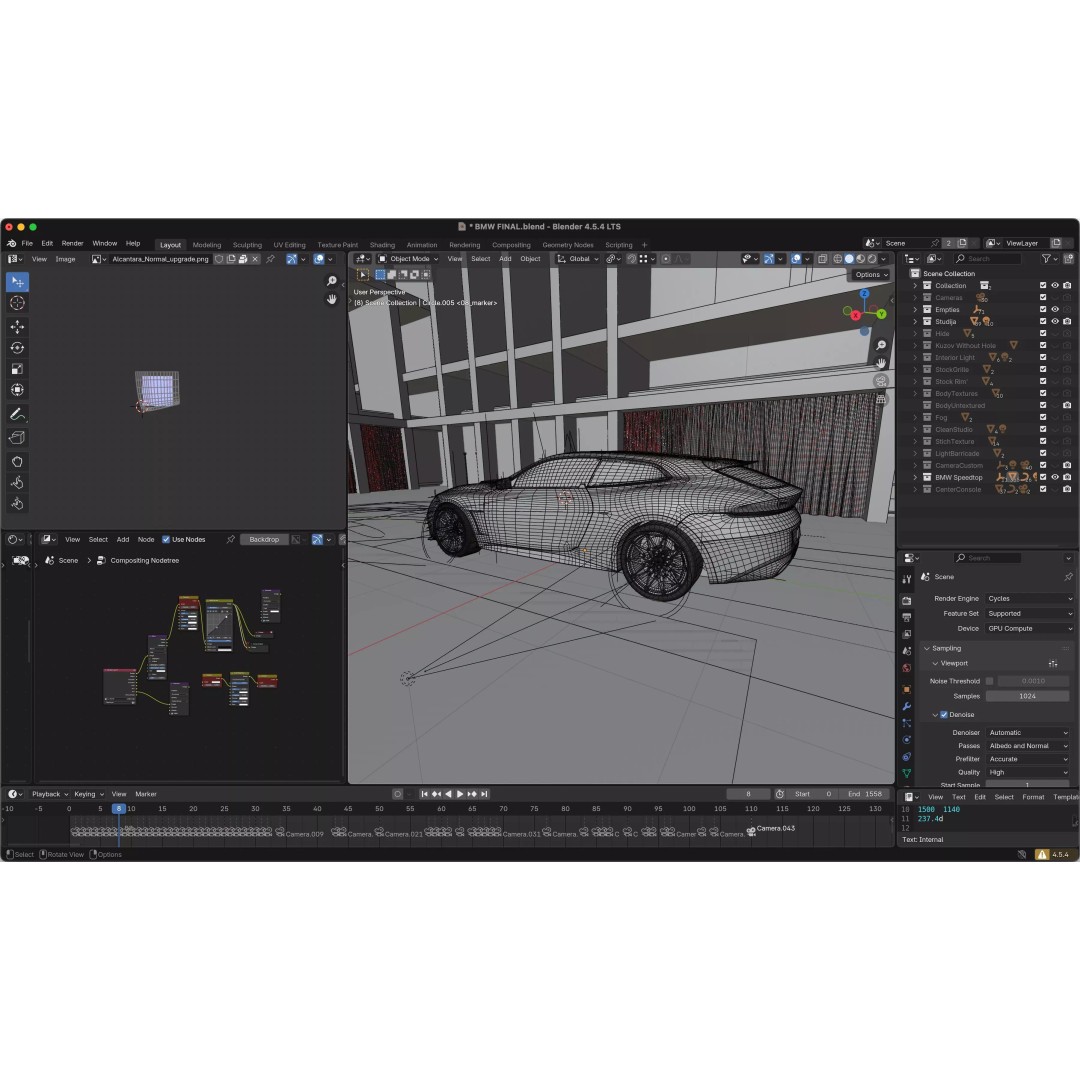The image size is (1080, 1080).
Task: Hide Studija collection in viewport
Action: [1055, 322]
